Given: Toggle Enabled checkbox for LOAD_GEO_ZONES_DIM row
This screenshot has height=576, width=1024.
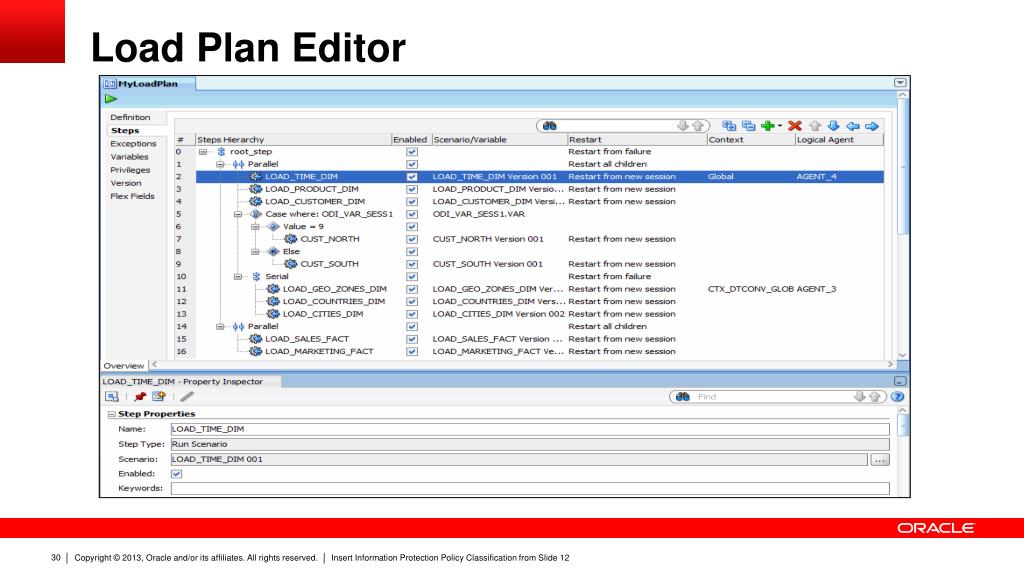Looking at the screenshot, I should click(x=412, y=289).
